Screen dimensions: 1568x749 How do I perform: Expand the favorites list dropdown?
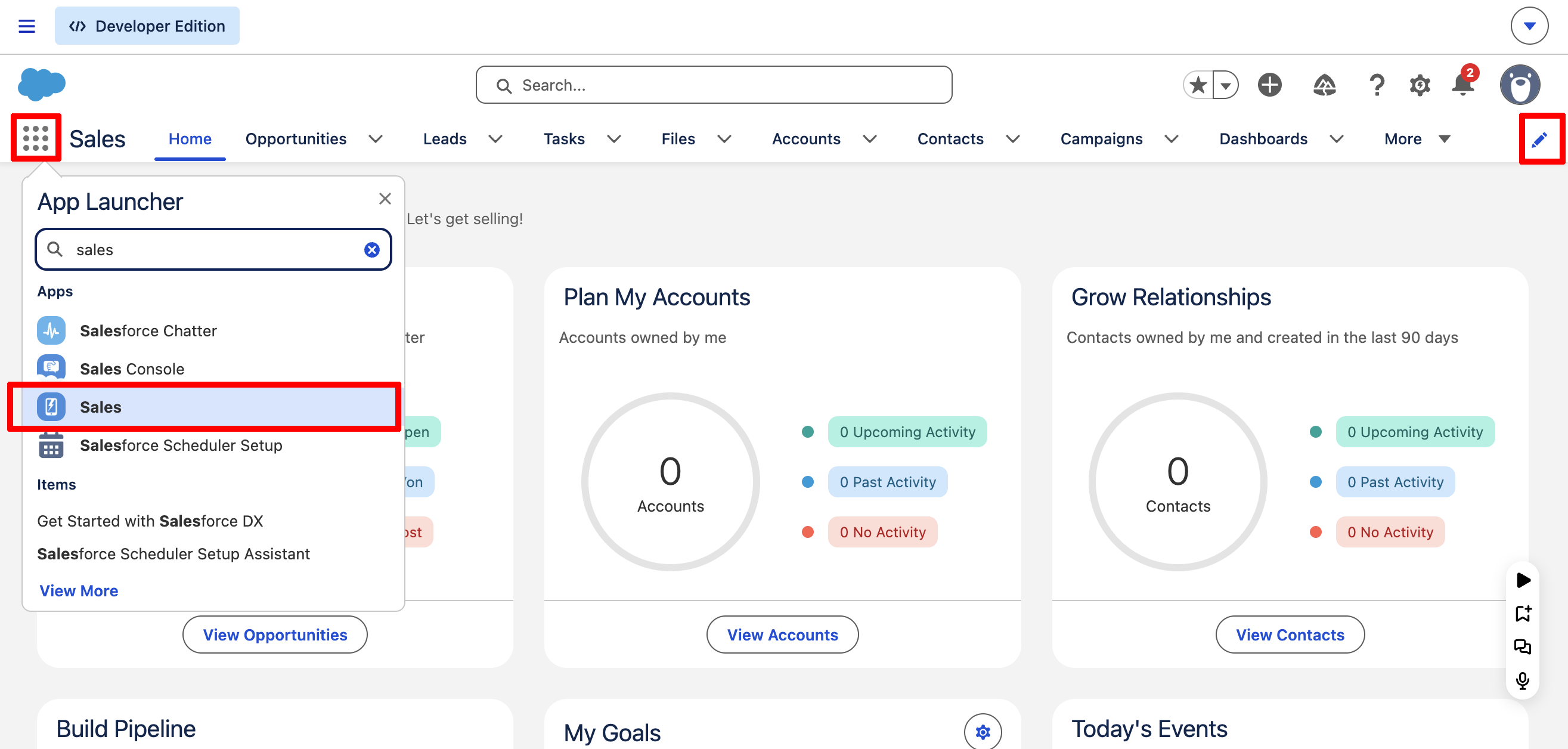tap(1226, 85)
